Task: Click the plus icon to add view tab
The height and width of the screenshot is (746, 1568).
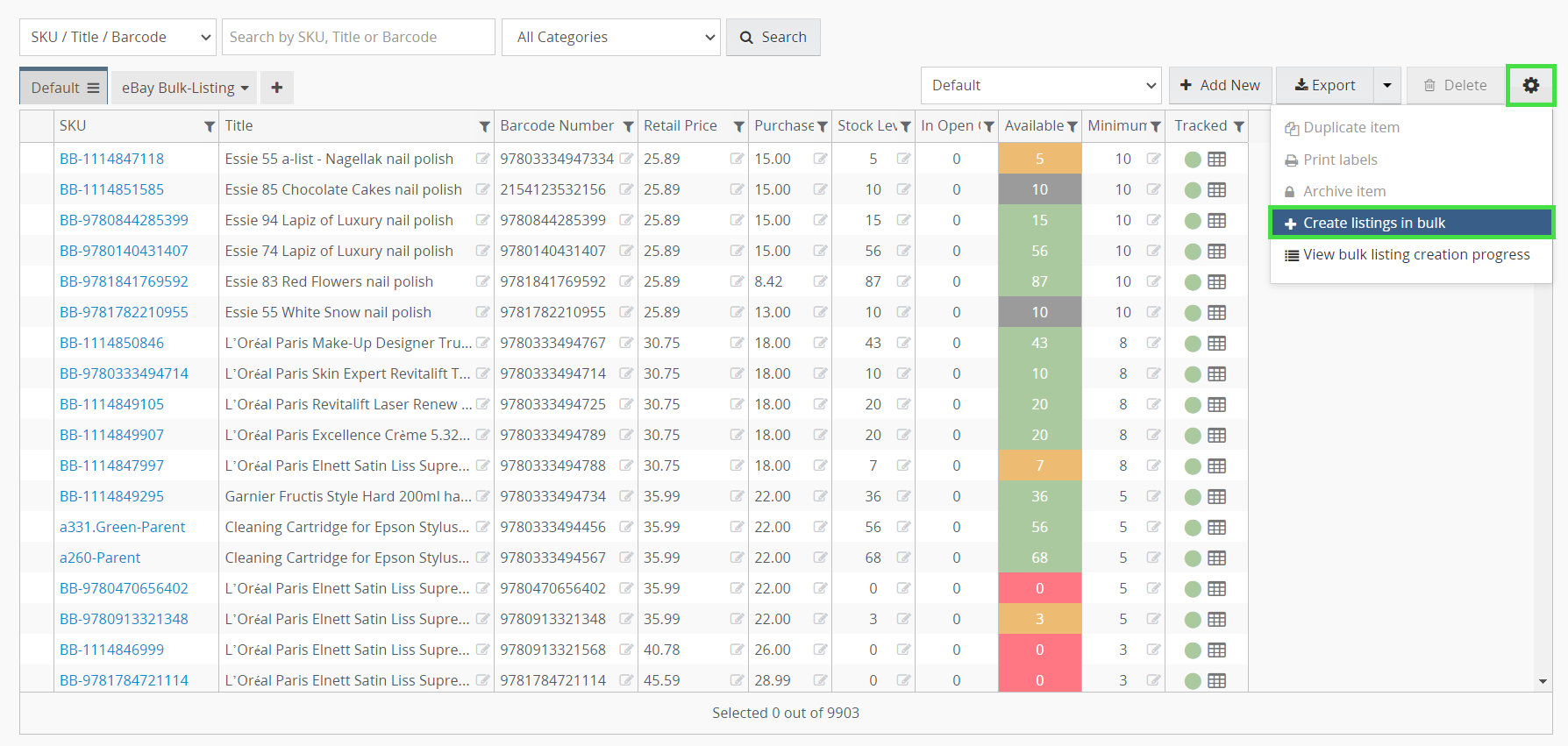Action: coord(276,88)
